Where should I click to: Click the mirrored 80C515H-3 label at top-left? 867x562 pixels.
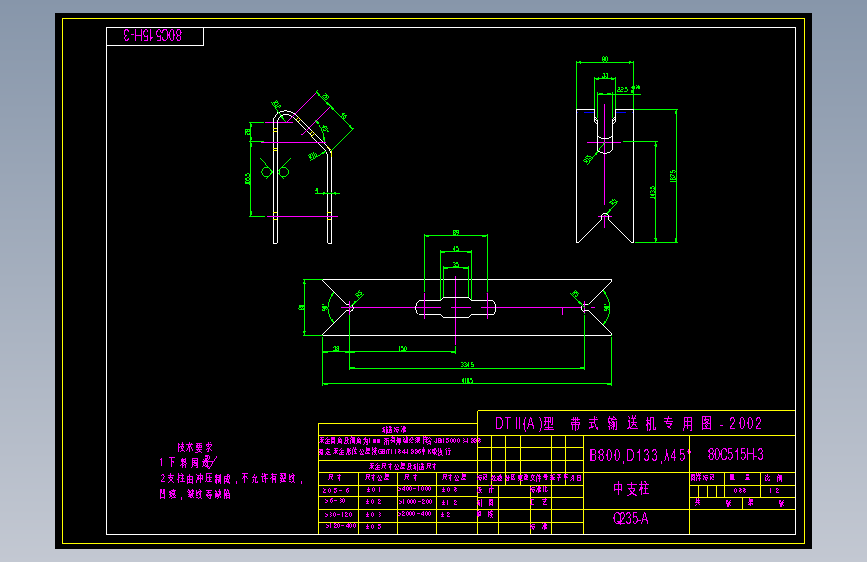153,36
